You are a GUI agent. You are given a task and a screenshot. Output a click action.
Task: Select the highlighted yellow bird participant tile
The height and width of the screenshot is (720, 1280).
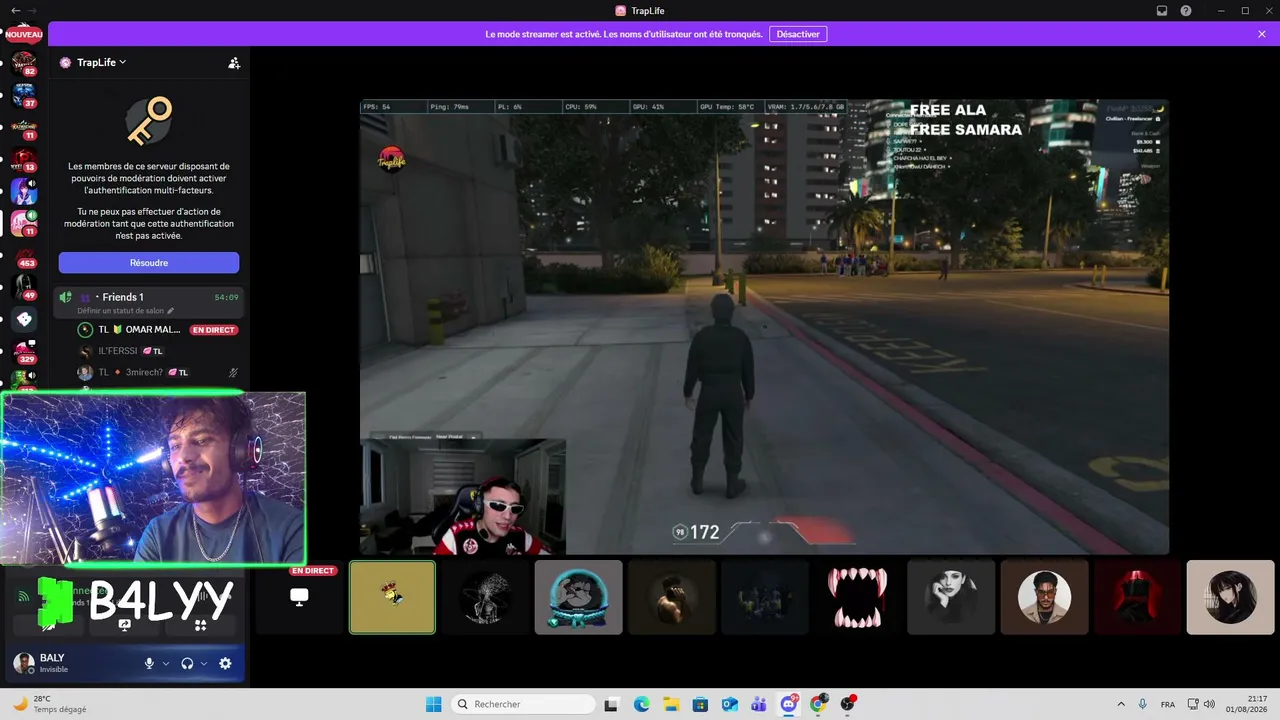pyautogui.click(x=392, y=597)
